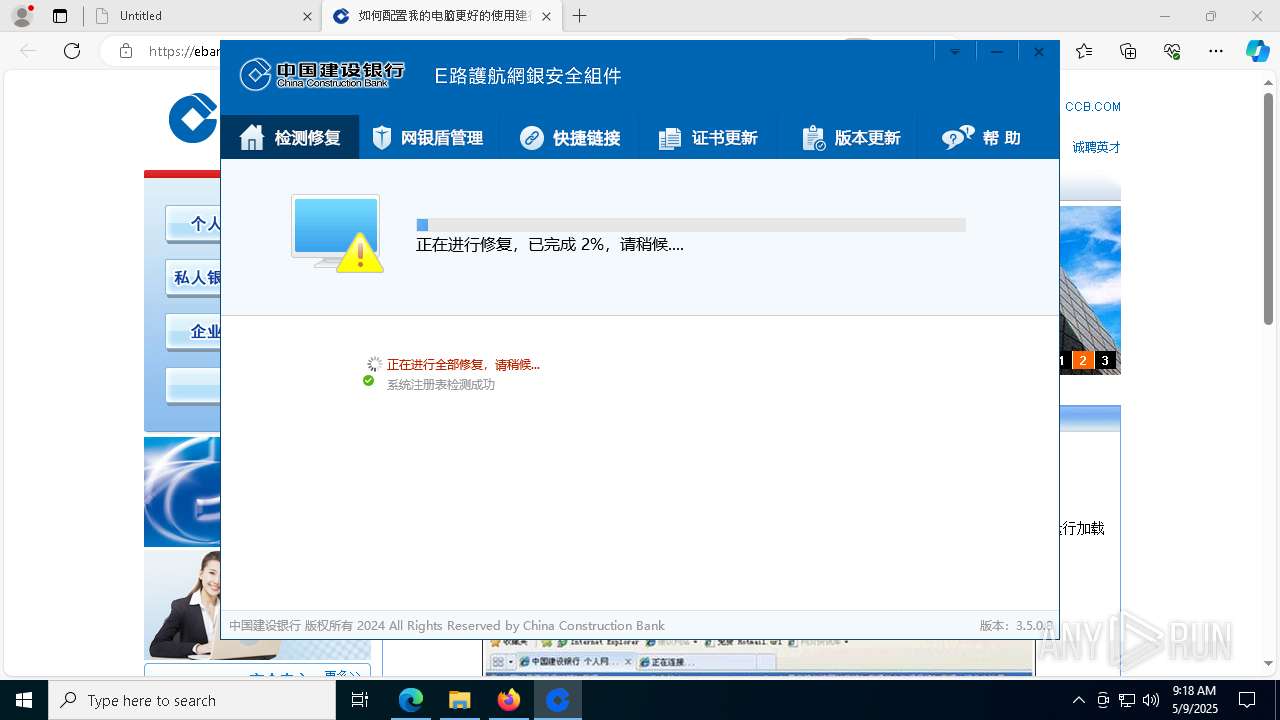1280x720 pixels.
Task: Open the Windows notification center
Action: [x=1247, y=700]
